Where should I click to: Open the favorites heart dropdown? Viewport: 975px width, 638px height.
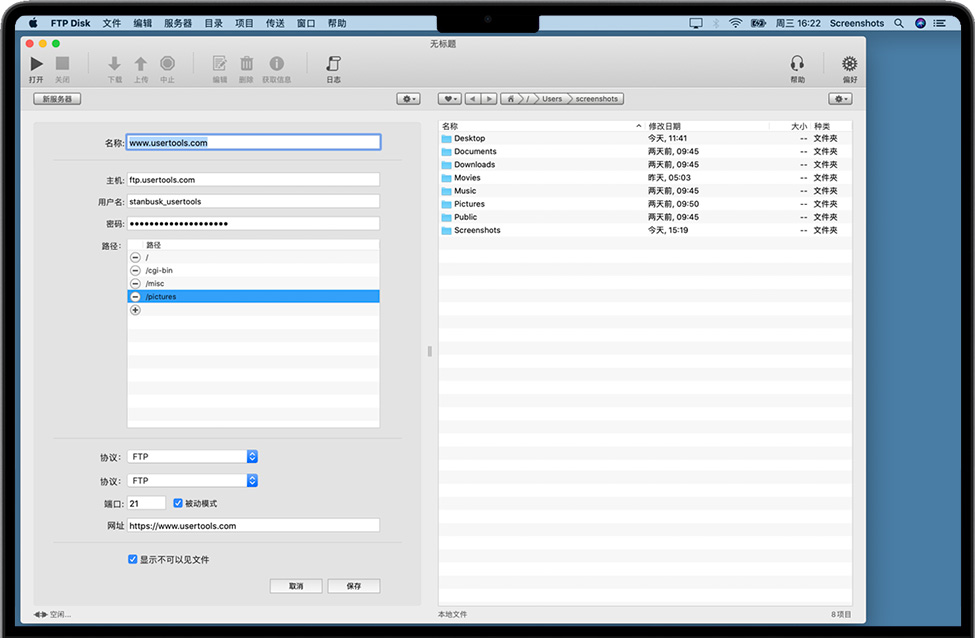pos(449,99)
